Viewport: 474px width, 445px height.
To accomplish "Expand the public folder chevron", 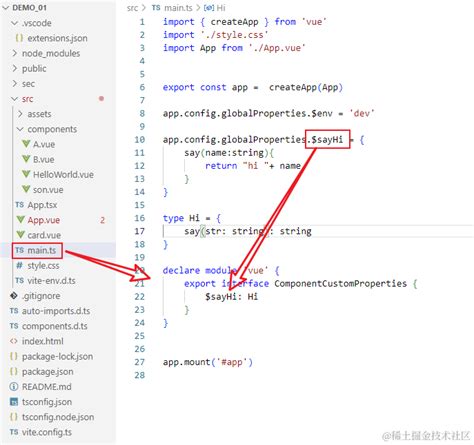I will click(15, 68).
